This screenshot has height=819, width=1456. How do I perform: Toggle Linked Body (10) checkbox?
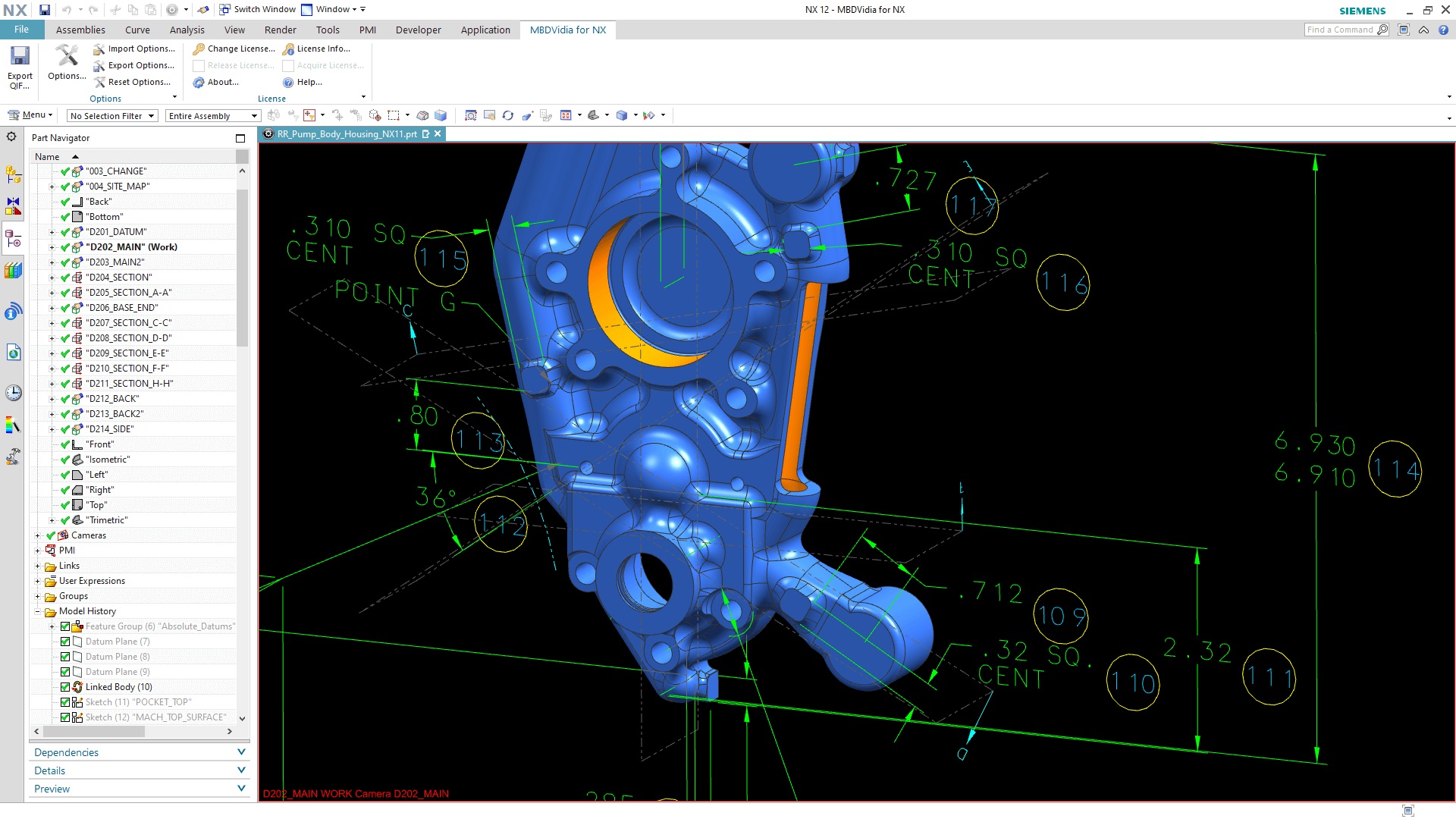65,687
